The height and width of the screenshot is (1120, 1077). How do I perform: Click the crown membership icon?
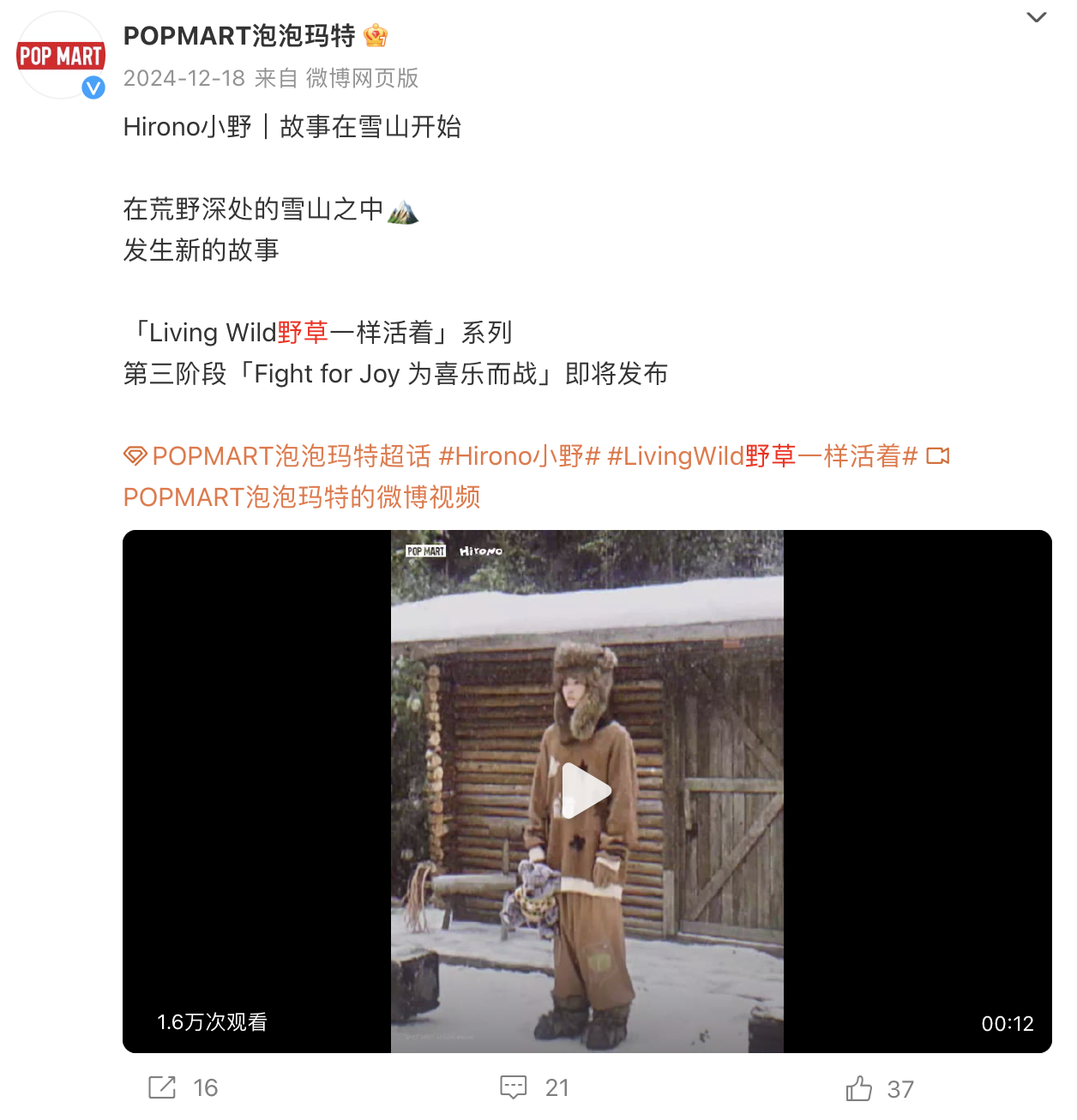point(376,36)
